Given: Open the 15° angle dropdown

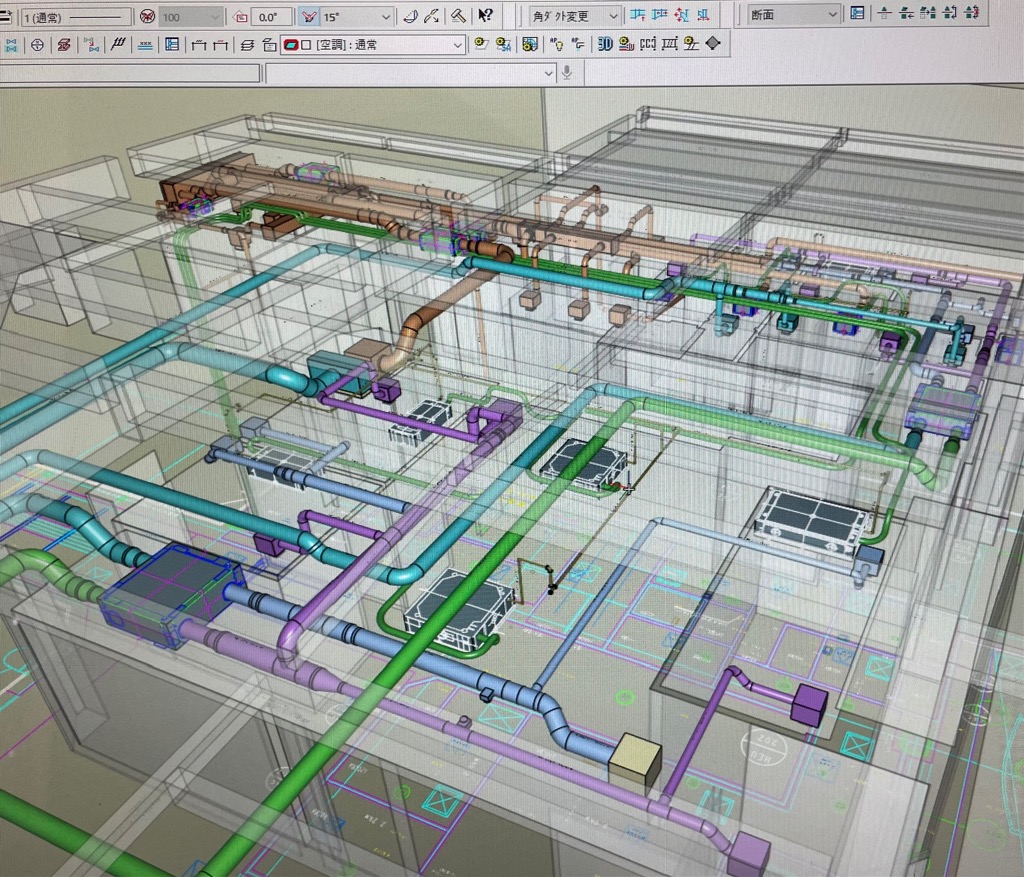Looking at the screenshot, I should (385, 16).
